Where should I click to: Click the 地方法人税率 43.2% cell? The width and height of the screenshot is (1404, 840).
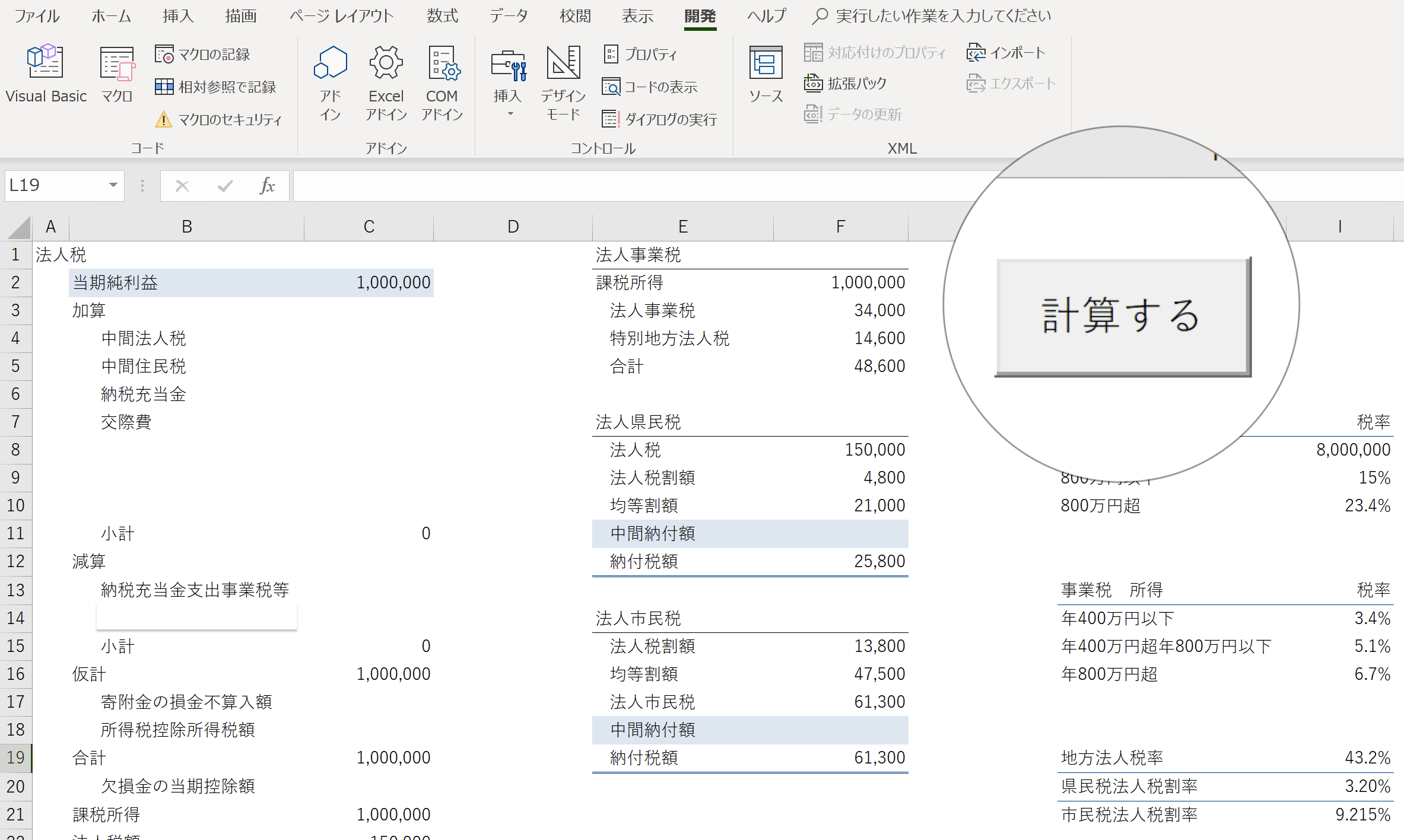click(1340, 758)
